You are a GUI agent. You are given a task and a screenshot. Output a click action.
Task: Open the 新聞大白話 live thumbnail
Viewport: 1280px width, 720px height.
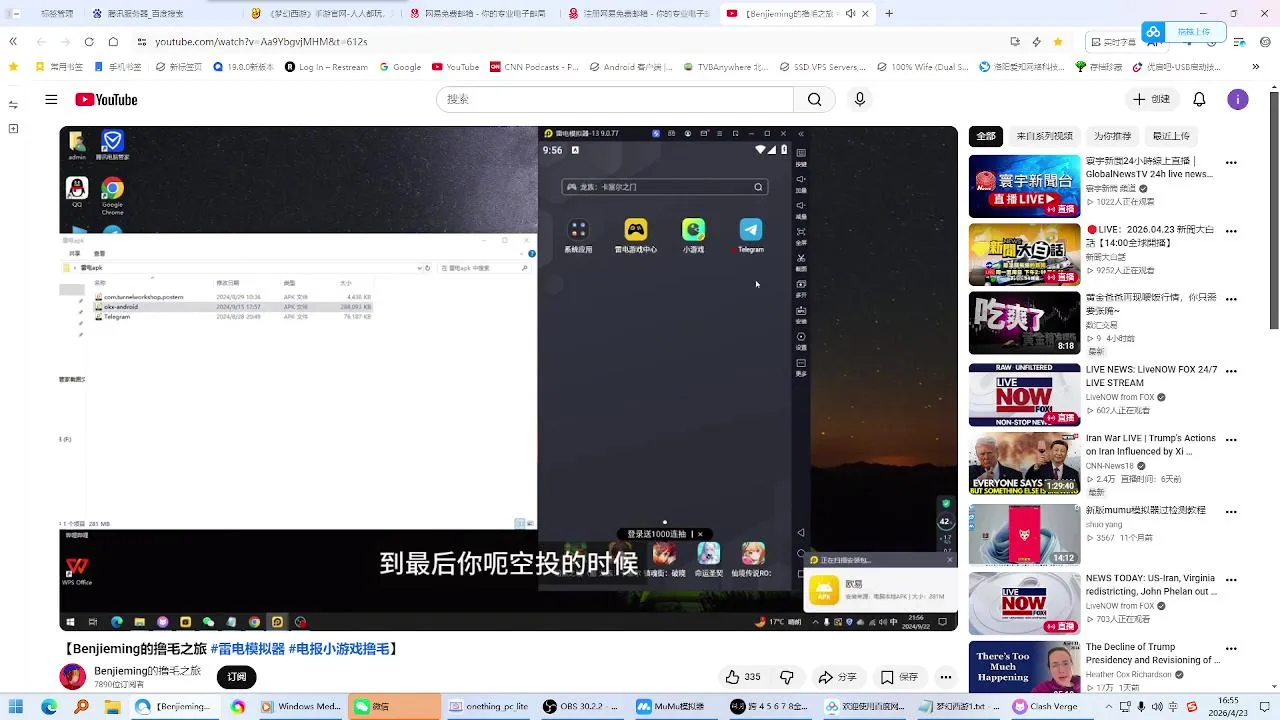click(1024, 255)
